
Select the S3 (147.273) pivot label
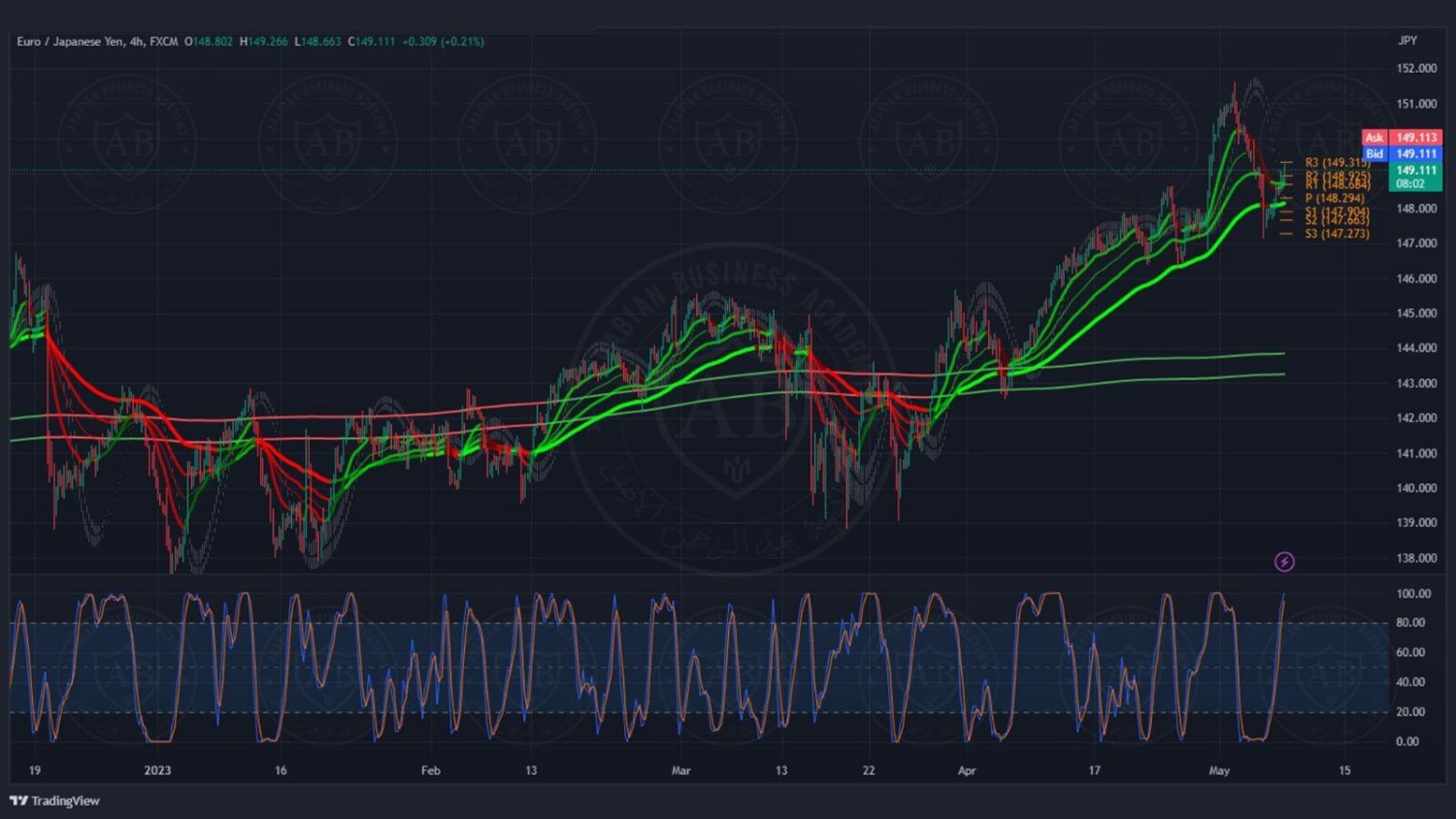1337,234
